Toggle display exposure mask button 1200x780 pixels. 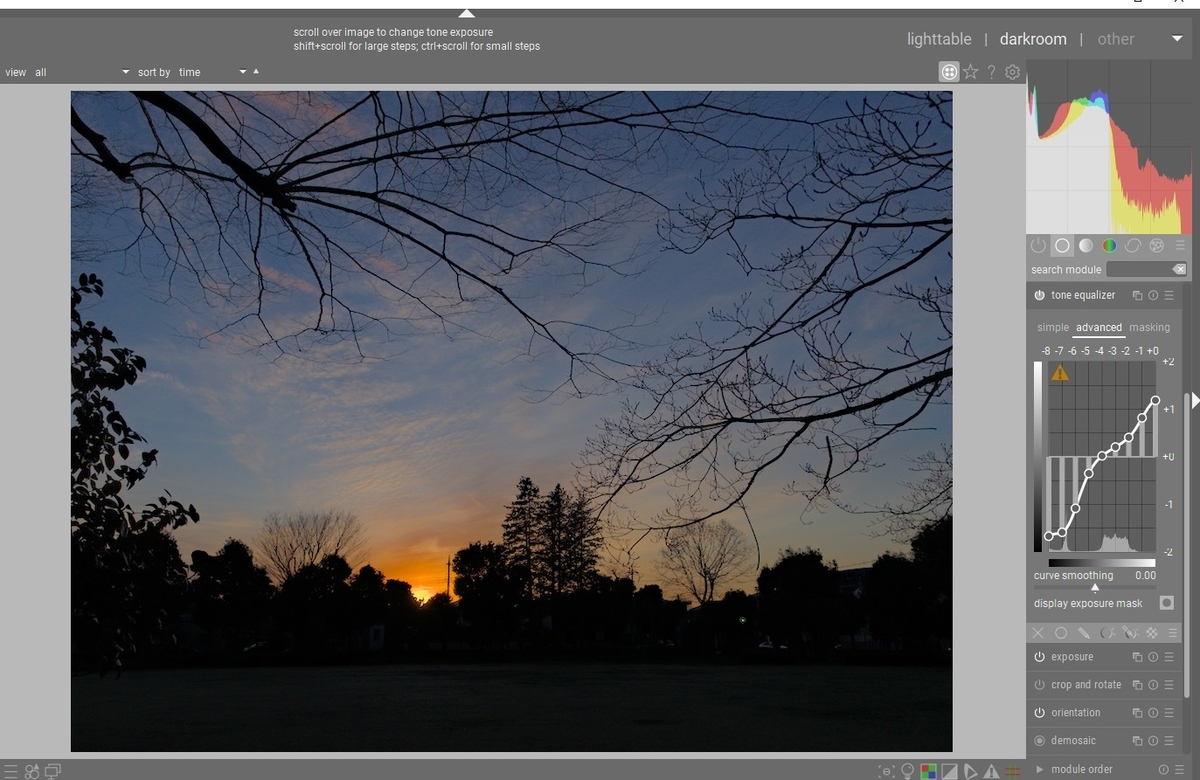pyautogui.click(x=1166, y=603)
